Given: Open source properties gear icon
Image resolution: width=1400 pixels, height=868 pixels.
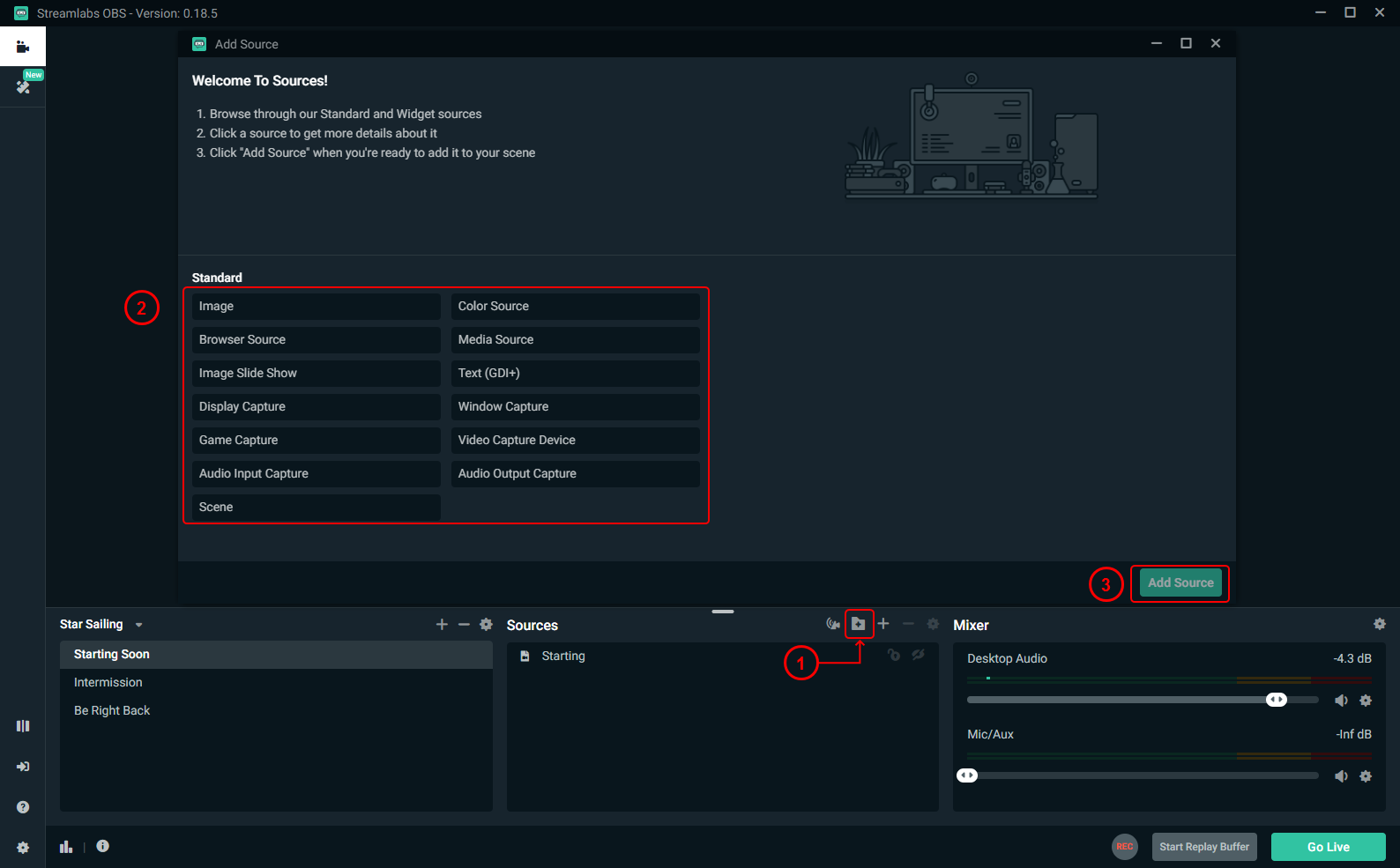Looking at the screenshot, I should 933,624.
